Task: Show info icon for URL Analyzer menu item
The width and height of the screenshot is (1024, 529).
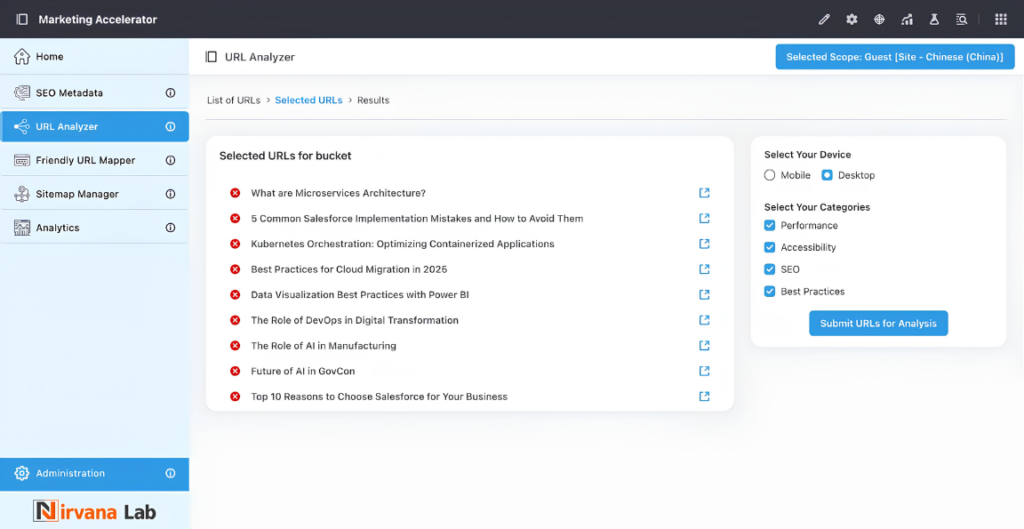Action: [170, 127]
